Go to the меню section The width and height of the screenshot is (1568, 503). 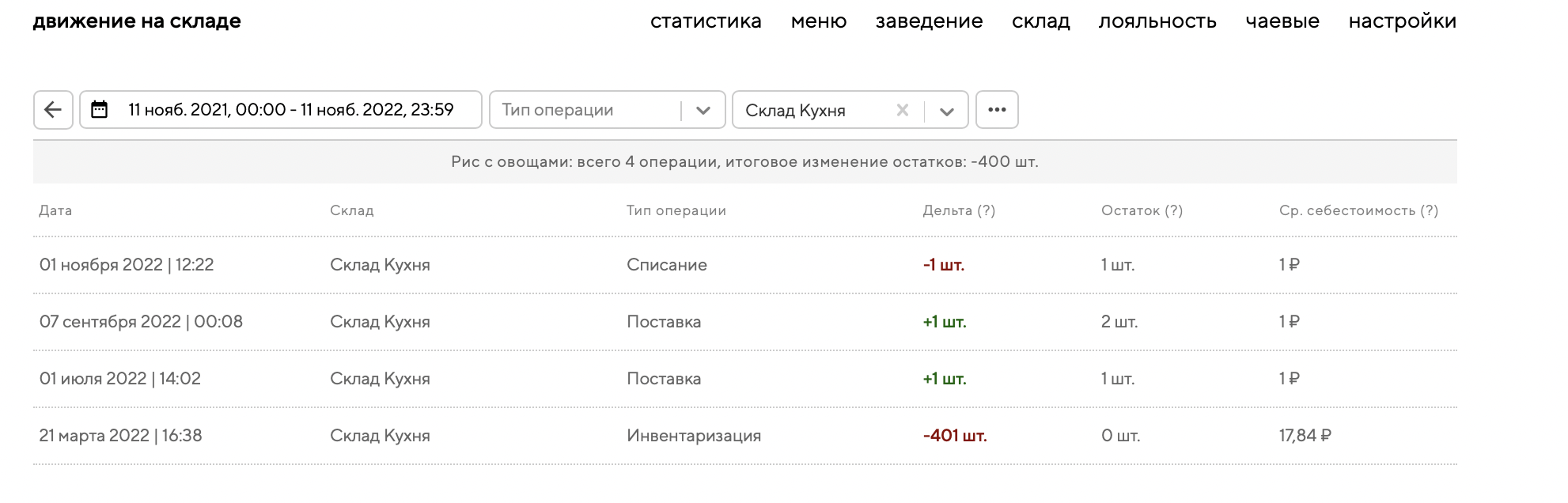click(819, 21)
